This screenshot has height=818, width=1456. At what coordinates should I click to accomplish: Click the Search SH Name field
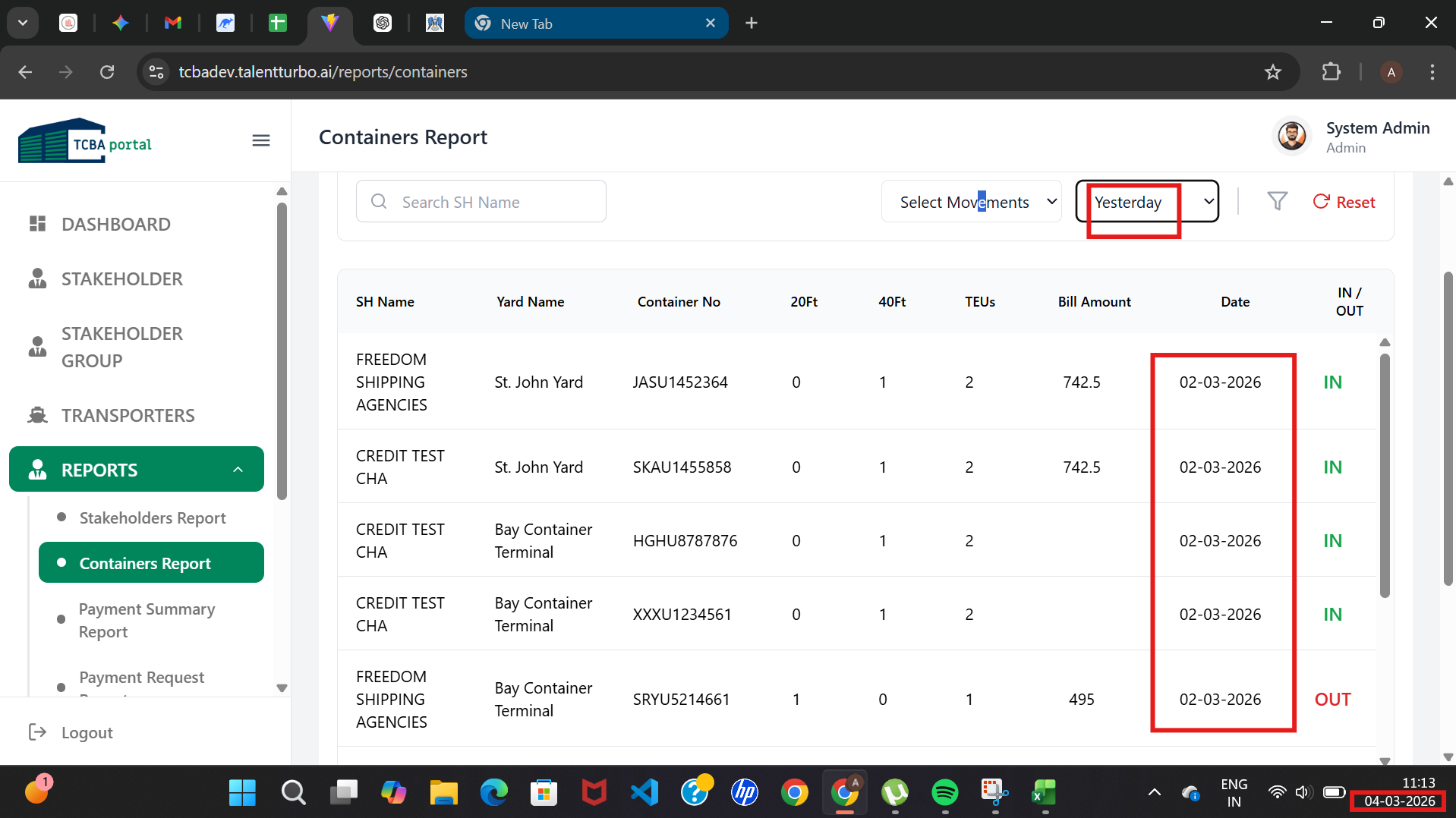pyautogui.click(x=481, y=202)
